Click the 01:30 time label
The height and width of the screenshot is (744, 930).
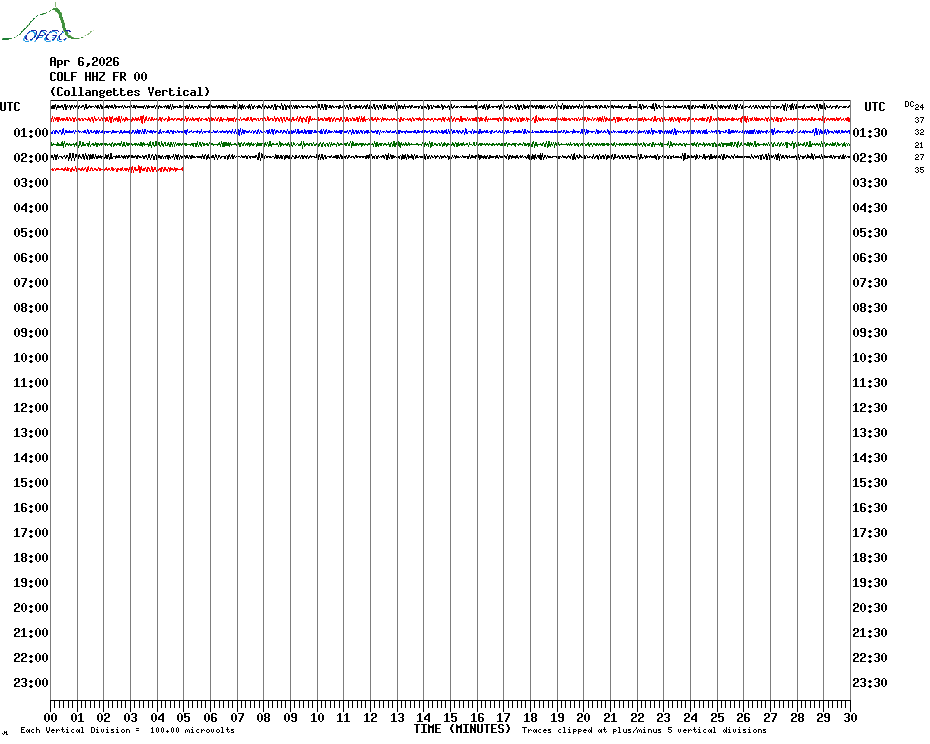(x=870, y=132)
